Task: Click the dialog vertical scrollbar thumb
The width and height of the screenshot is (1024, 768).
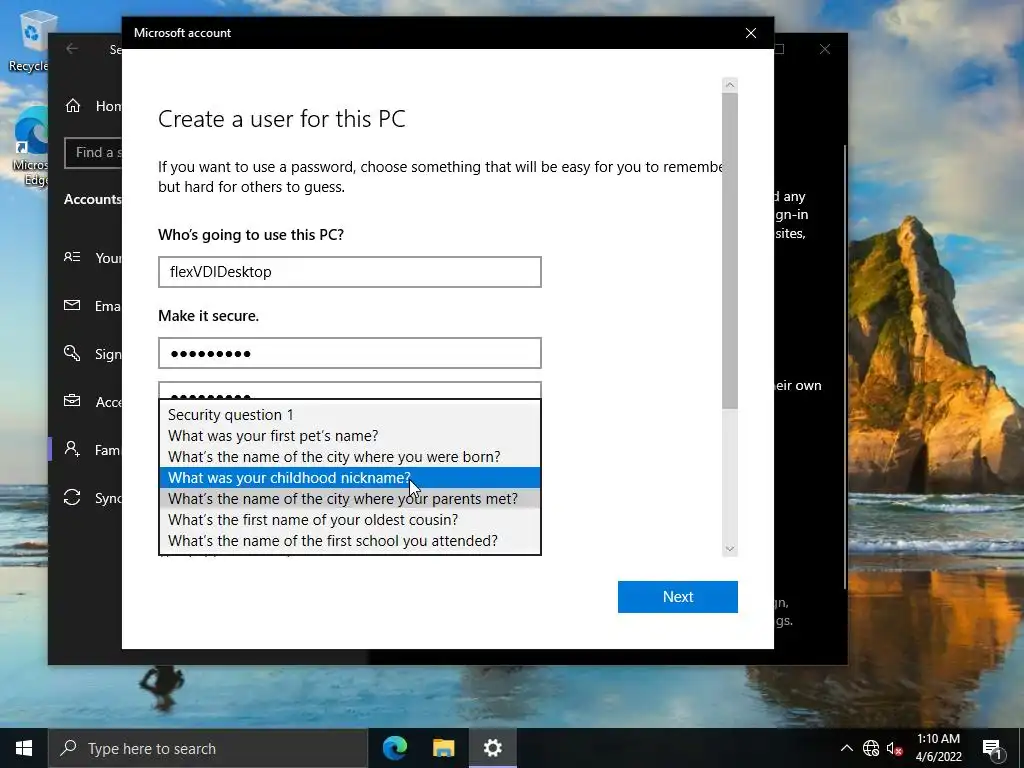Action: point(729,251)
